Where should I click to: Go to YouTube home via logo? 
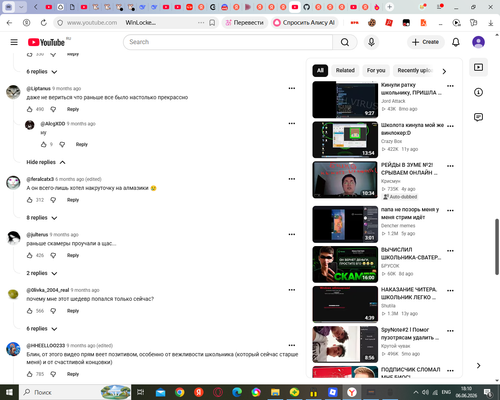tap(46, 42)
